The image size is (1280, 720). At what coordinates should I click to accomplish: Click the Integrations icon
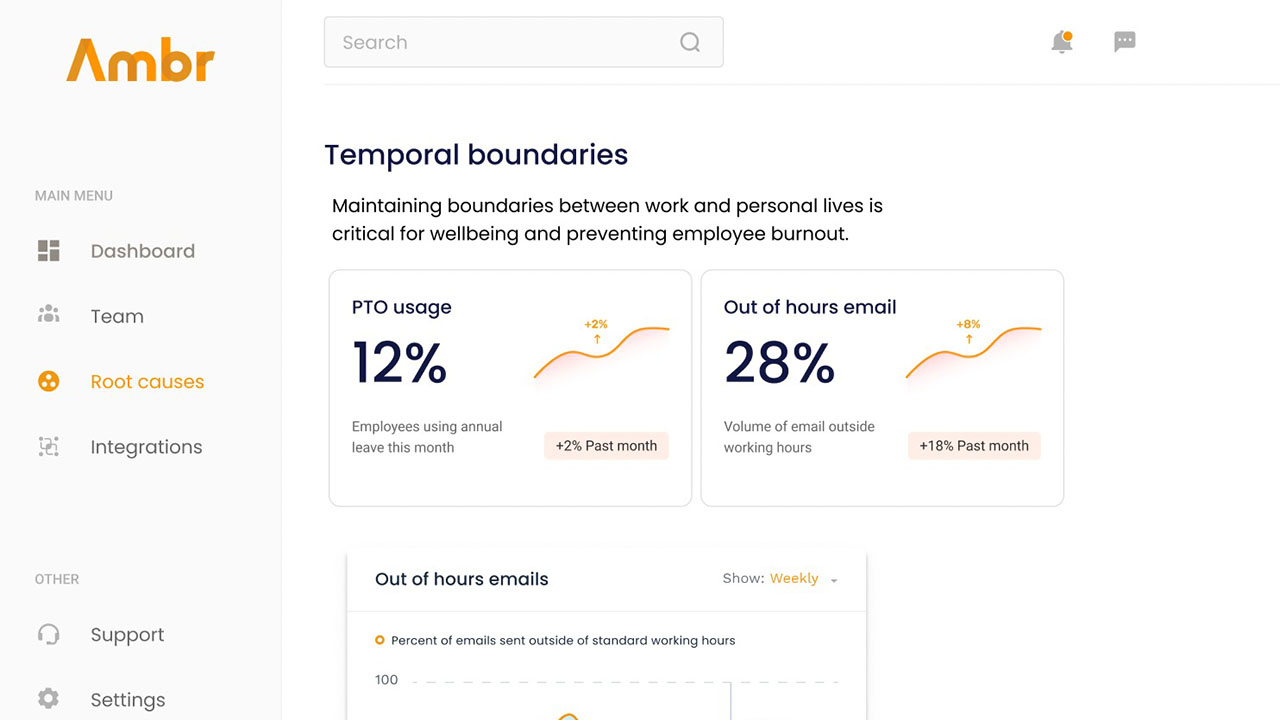point(48,447)
